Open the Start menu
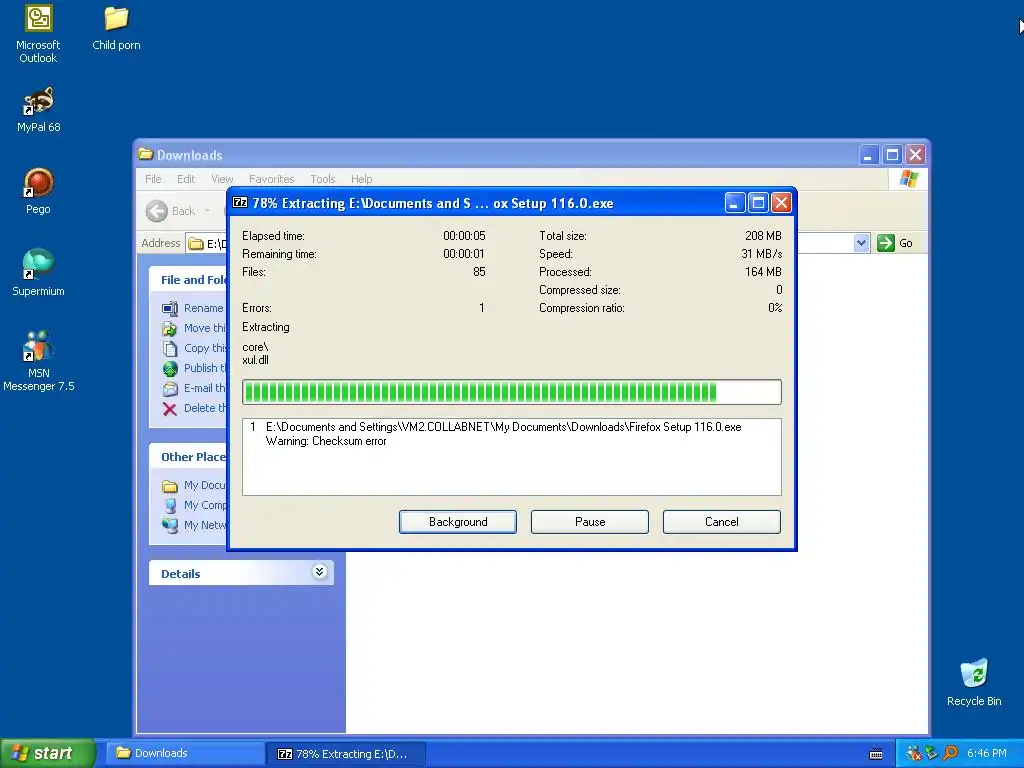This screenshot has height=768, width=1024. coord(47,754)
